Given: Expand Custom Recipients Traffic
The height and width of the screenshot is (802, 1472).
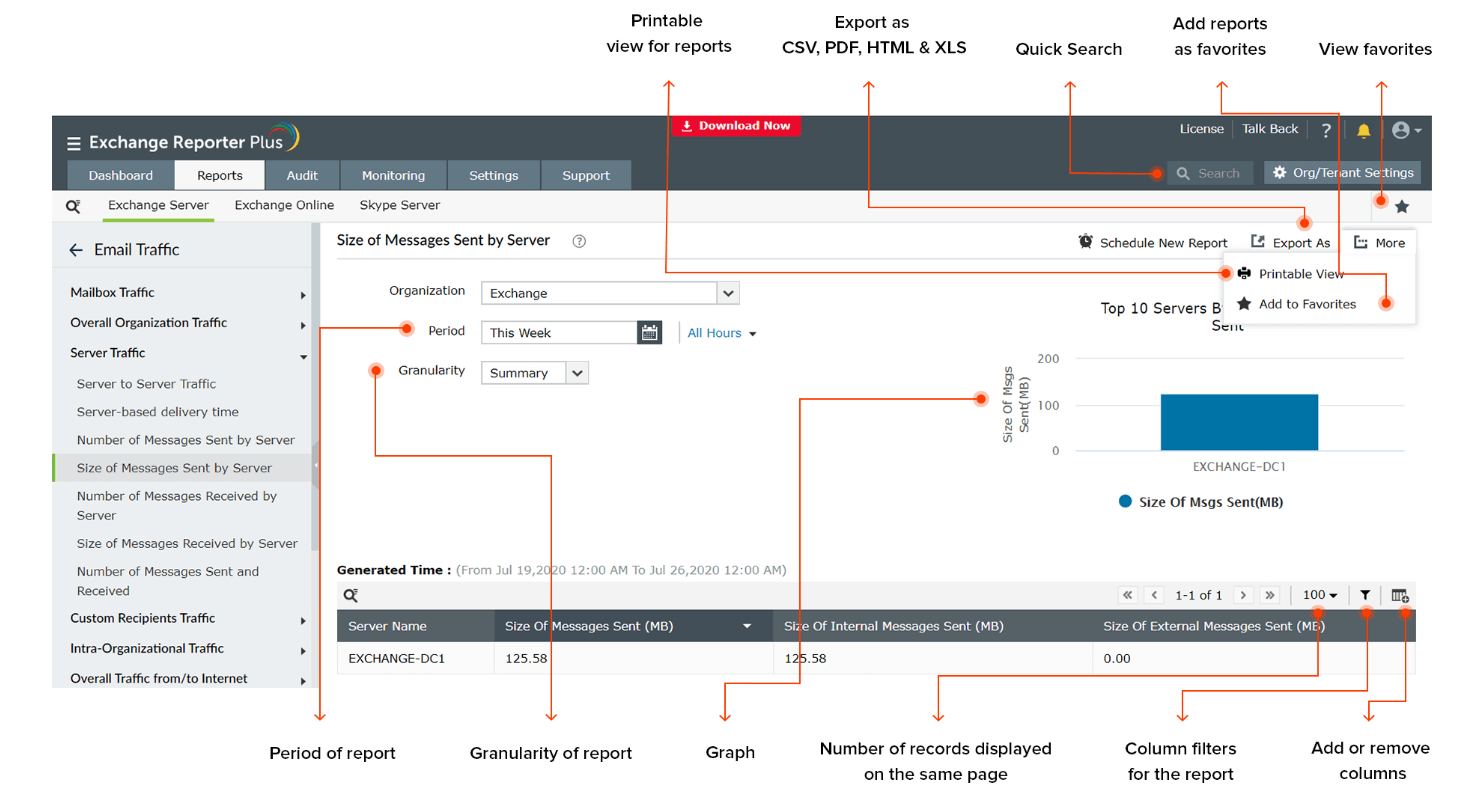Looking at the screenshot, I should click(187, 619).
